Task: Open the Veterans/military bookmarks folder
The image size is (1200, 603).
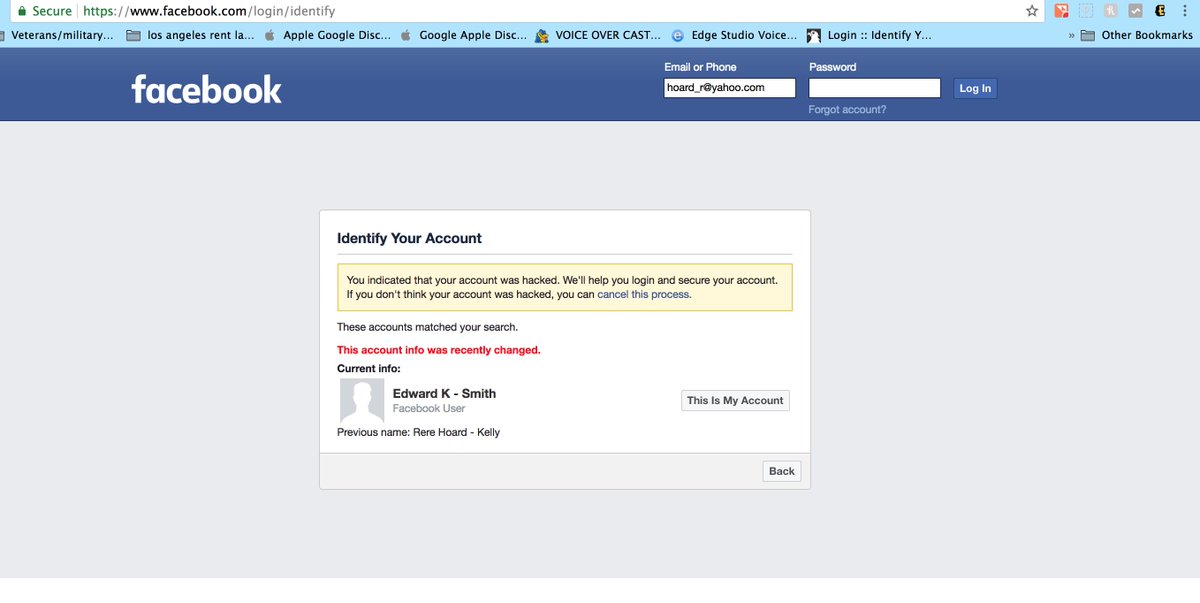Action: [x=57, y=35]
